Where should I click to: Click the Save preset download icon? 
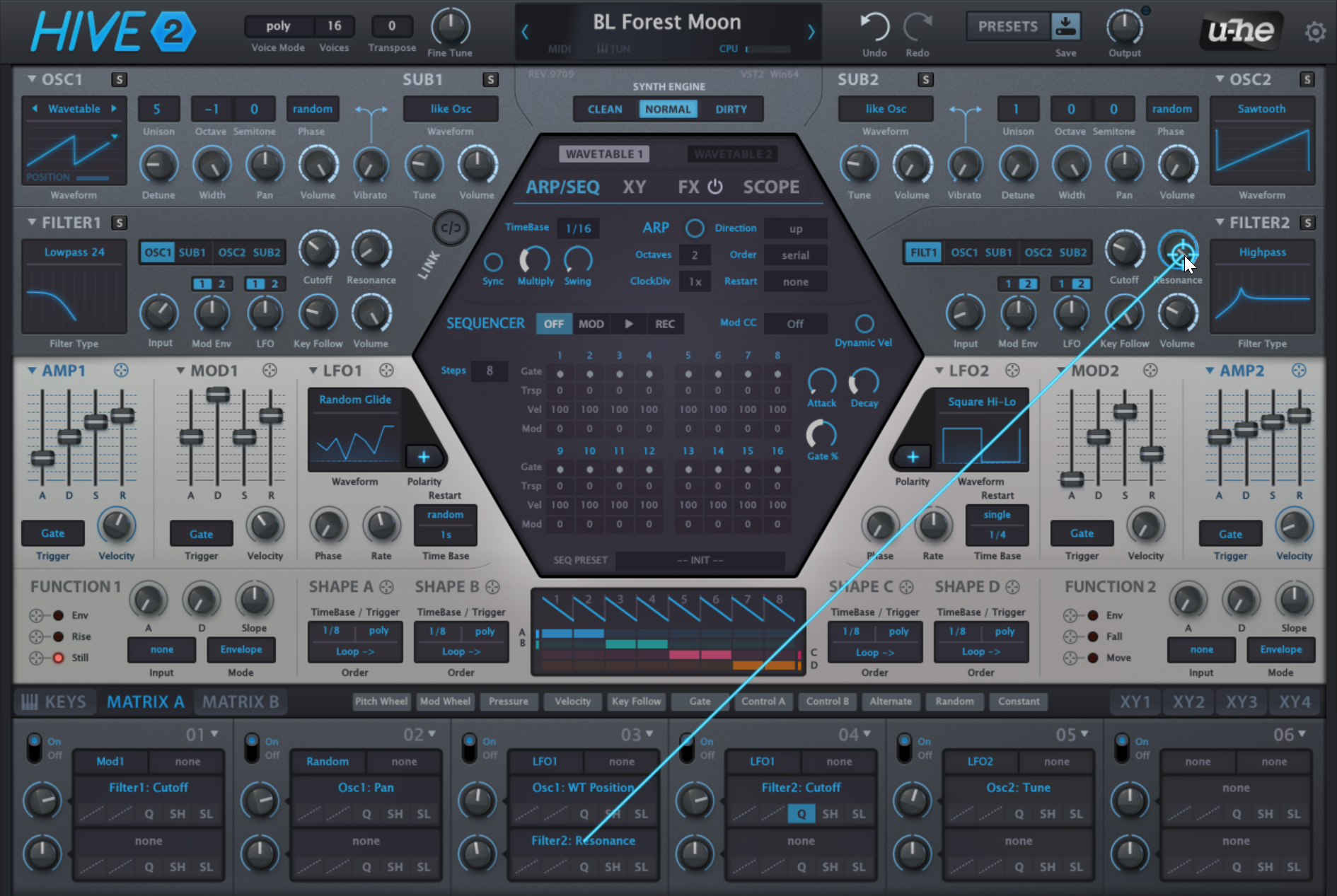pos(1065,26)
